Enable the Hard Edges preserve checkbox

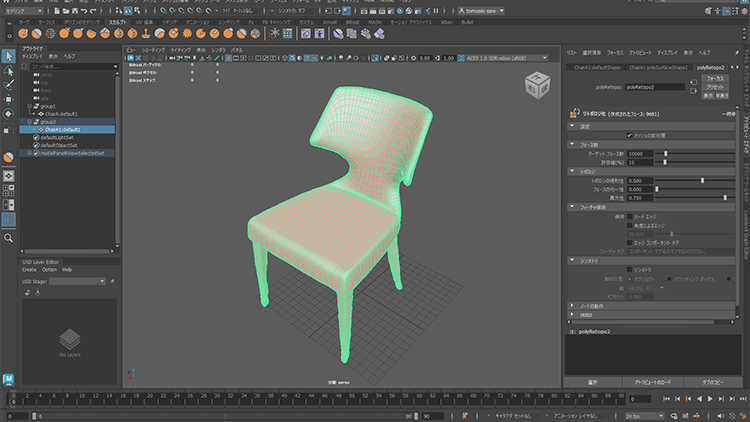point(629,217)
